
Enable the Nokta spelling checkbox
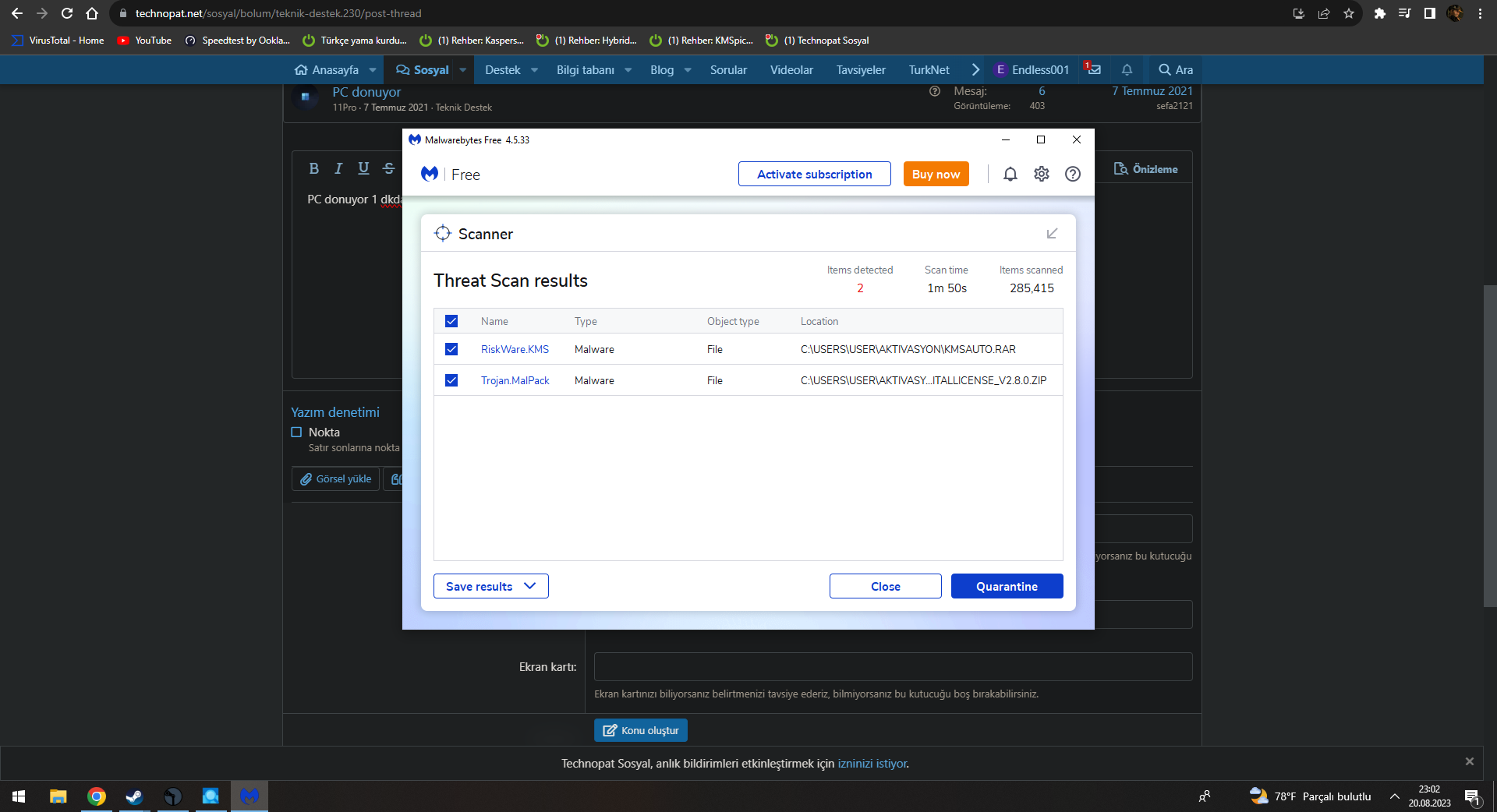296,432
